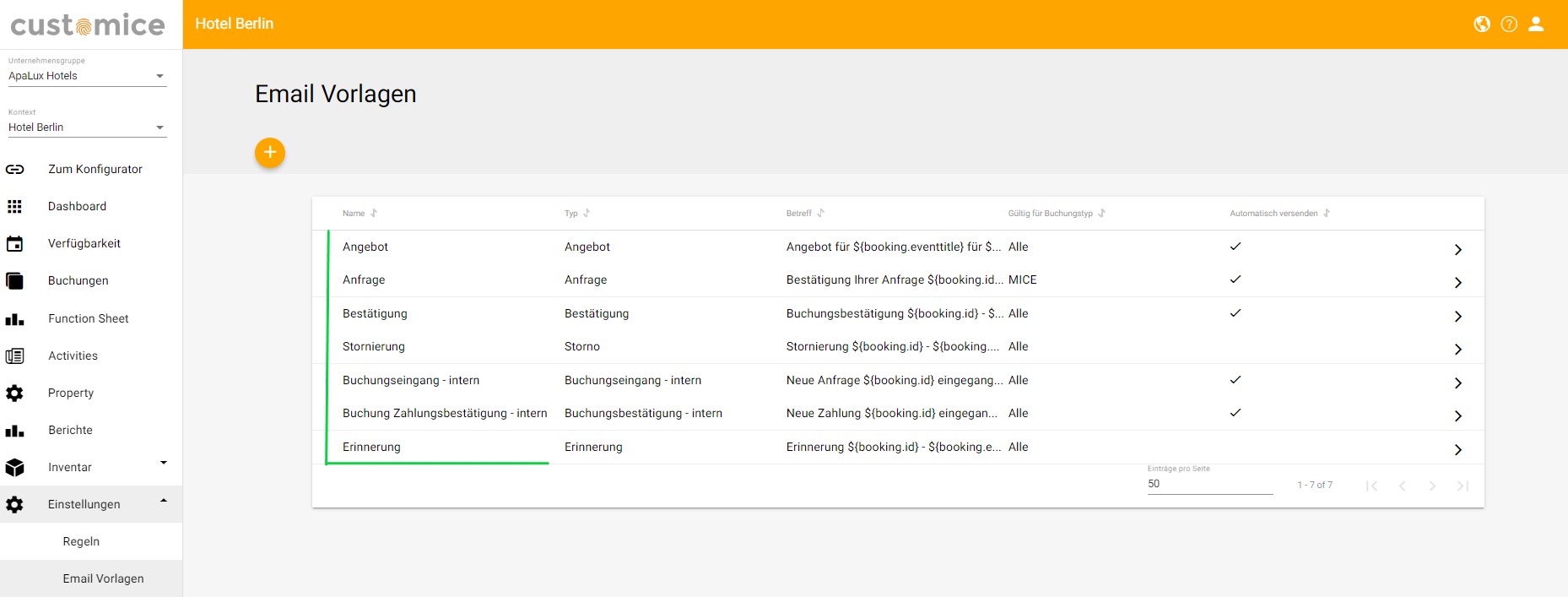Click MICE booking type in Anfrage row
This screenshot has height=597, width=1568.
[x=1023, y=280]
